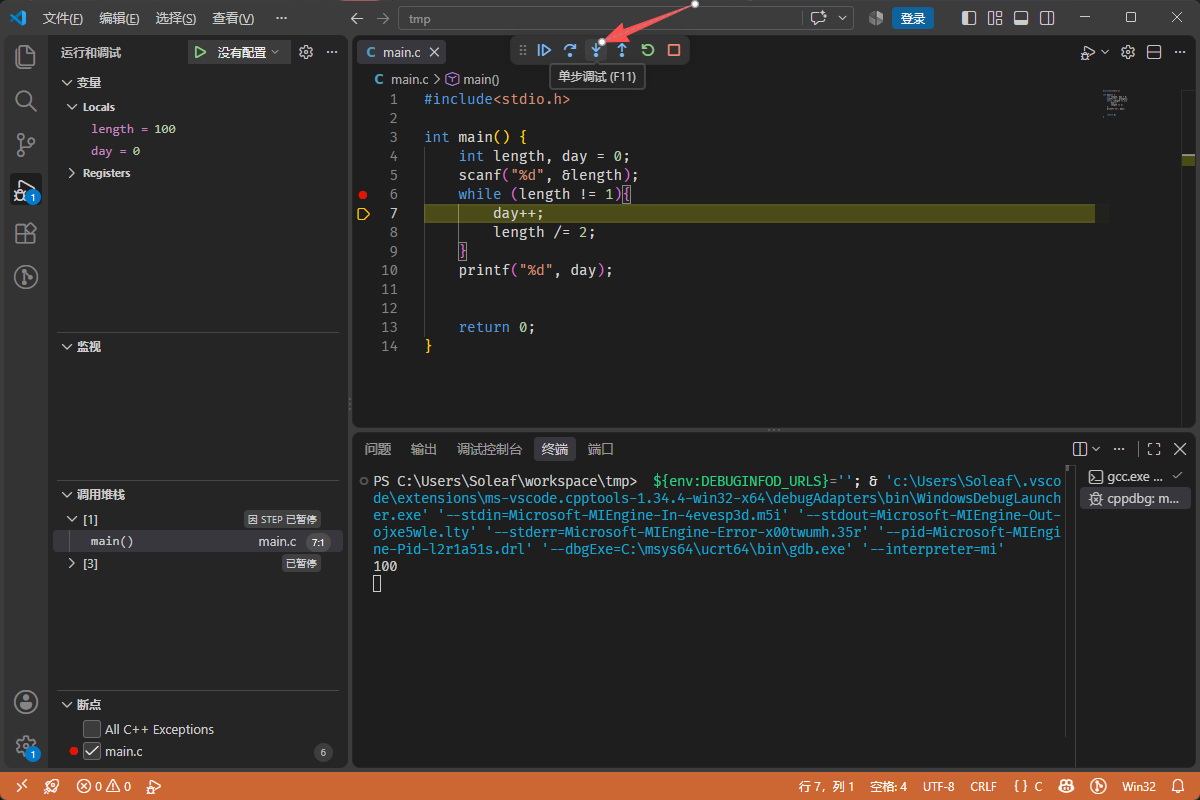Toggle the red breakpoint at line 6
The height and width of the screenshot is (800, 1200).
(x=363, y=194)
